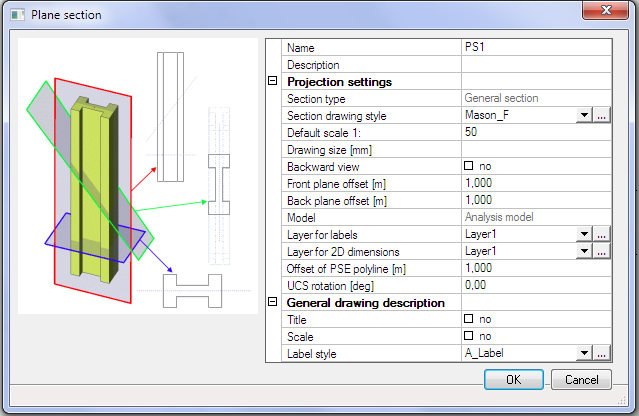Image resolution: width=639 pixels, height=416 pixels.
Task: Close the Plane section dialog
Action: tap(602, 12)
